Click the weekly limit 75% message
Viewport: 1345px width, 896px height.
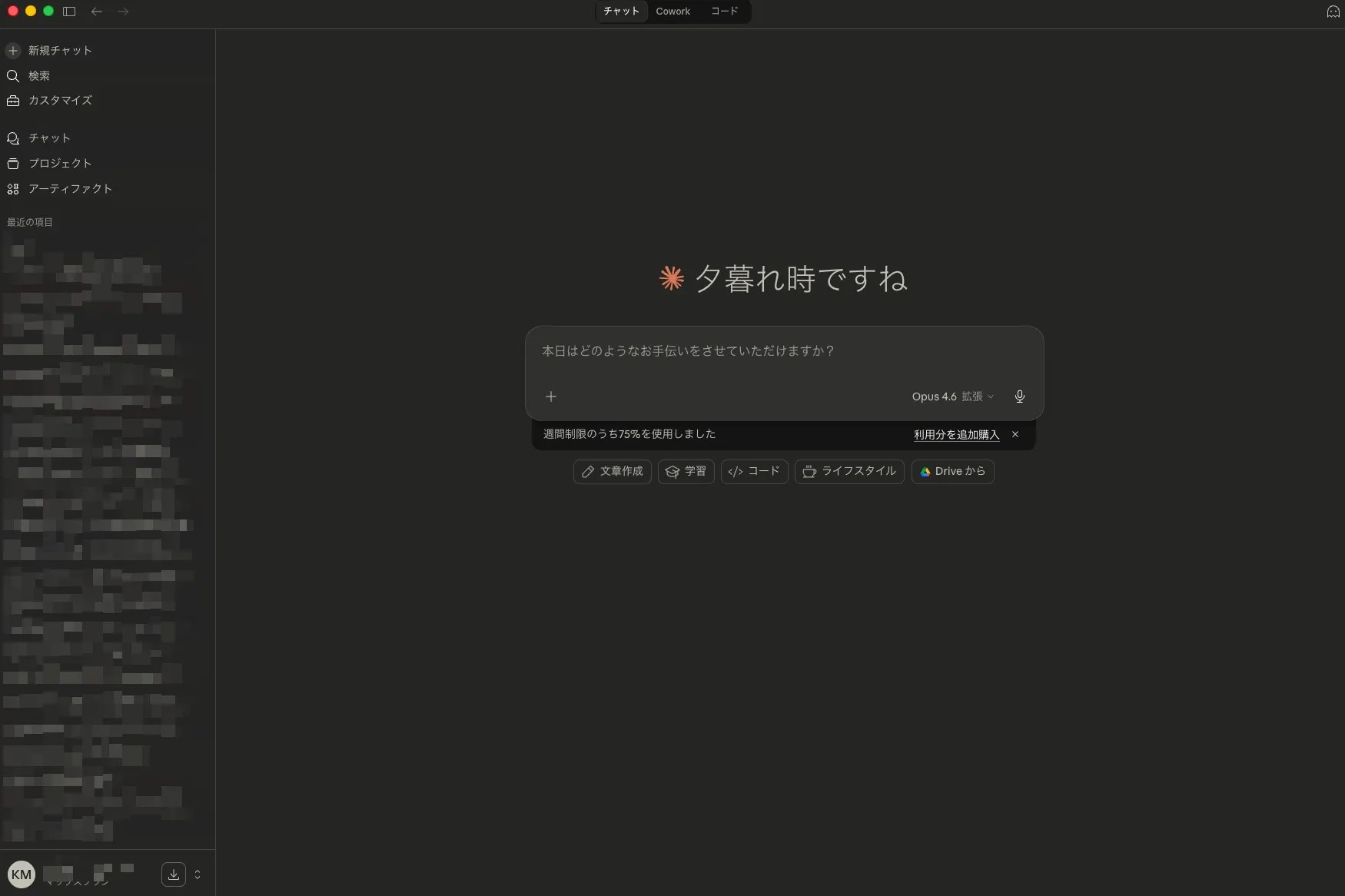tap(629, 434)
